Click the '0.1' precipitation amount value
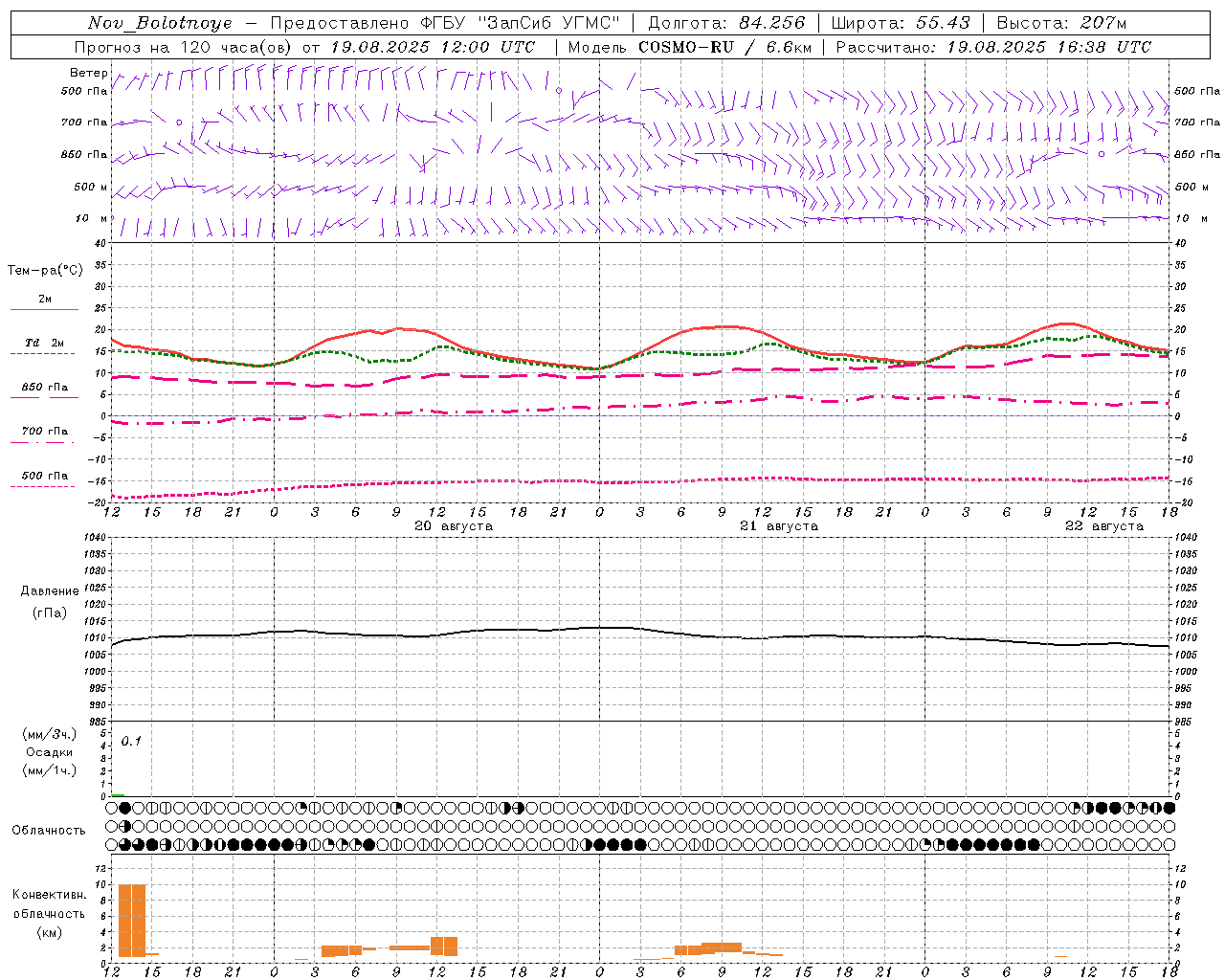Image resolution: width=1225 pixels, height=980 pixels. [131, 741]
